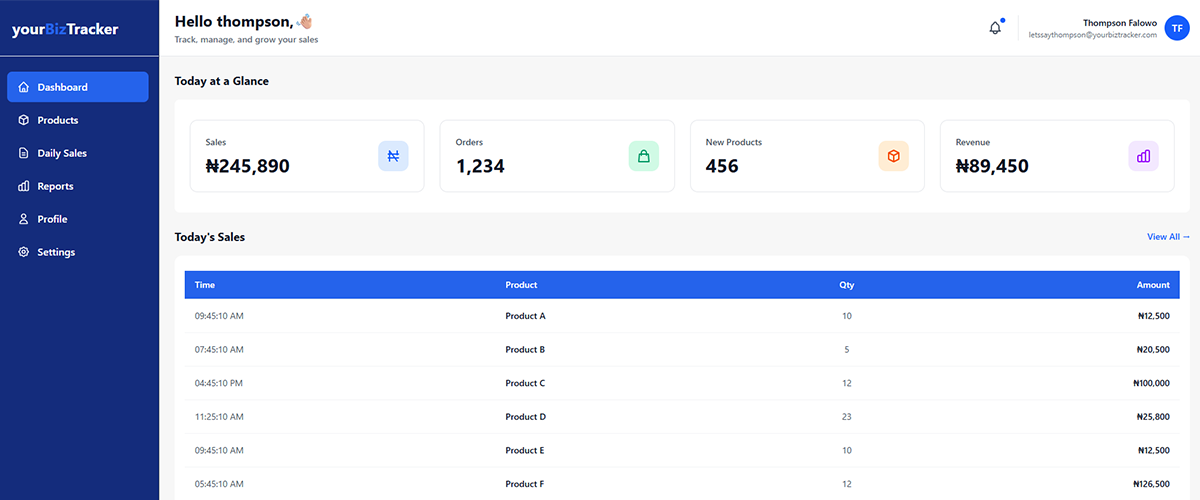Click the purple chart icon on Revenue card
This screenshot has width=1200, height=500.
(1143, 156)
